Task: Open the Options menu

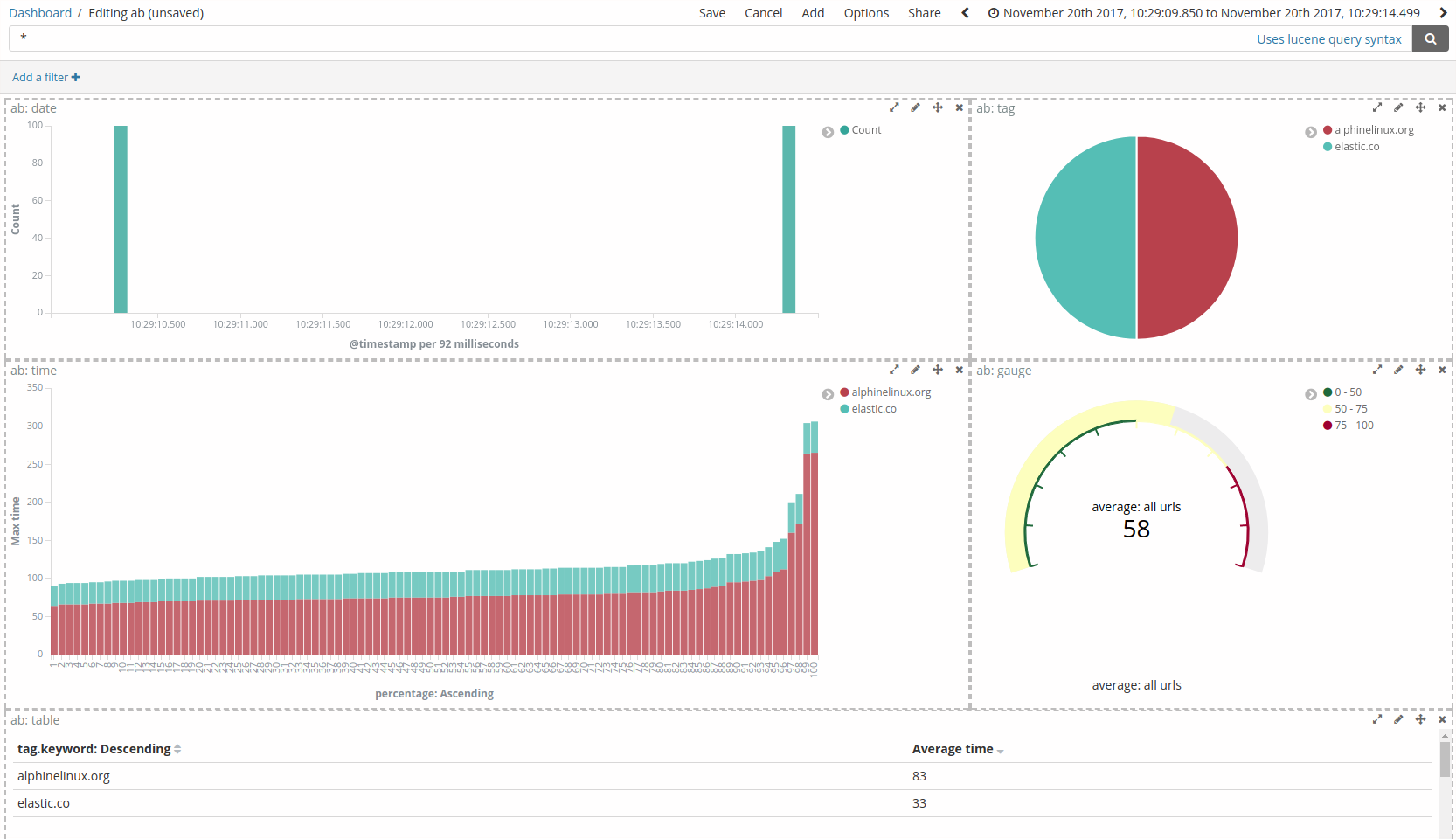Action: click(x=866, y=13)
